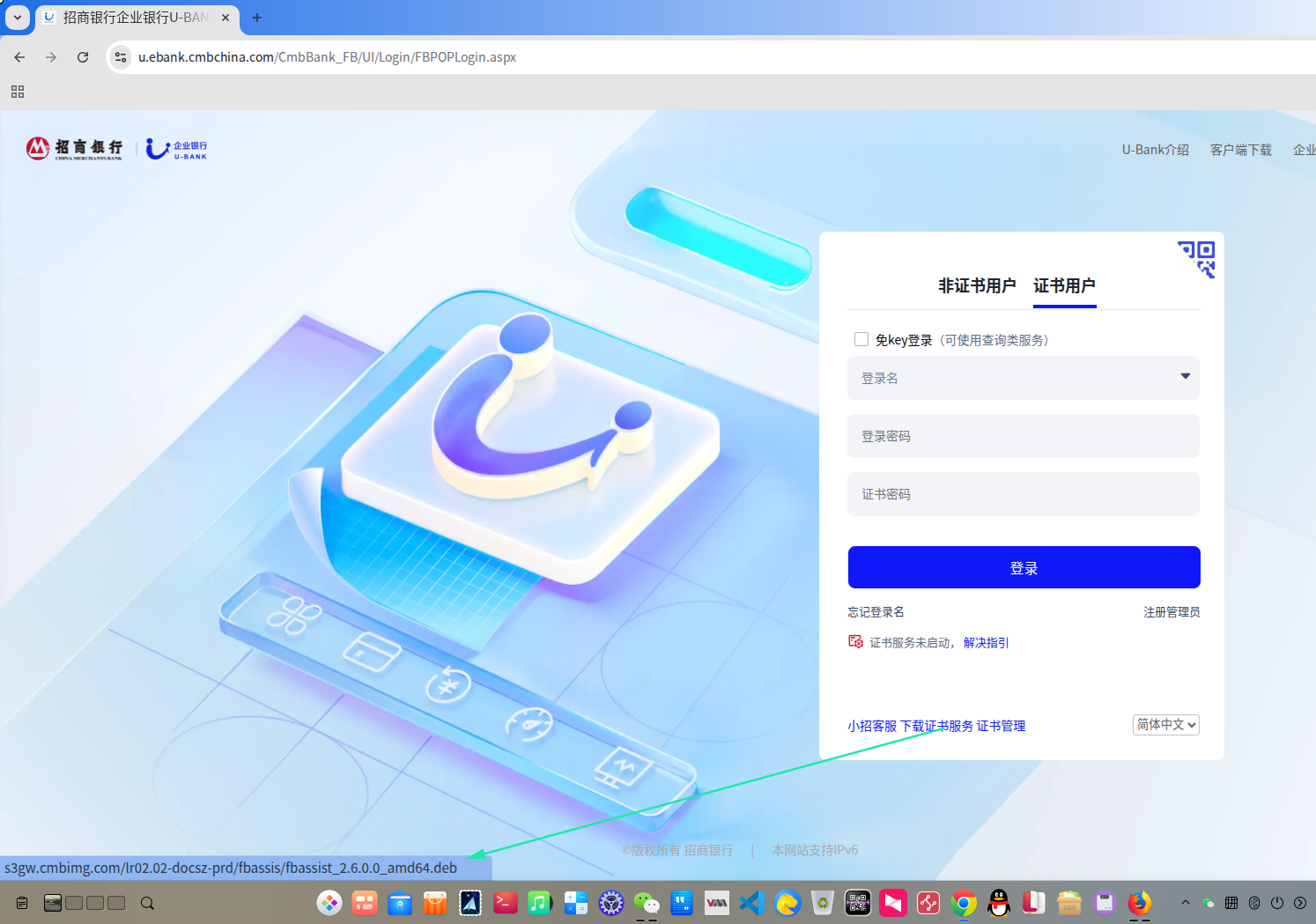Click the power button in system tray
Viewport: 1316px width, 924px height.
[1277, 903]
